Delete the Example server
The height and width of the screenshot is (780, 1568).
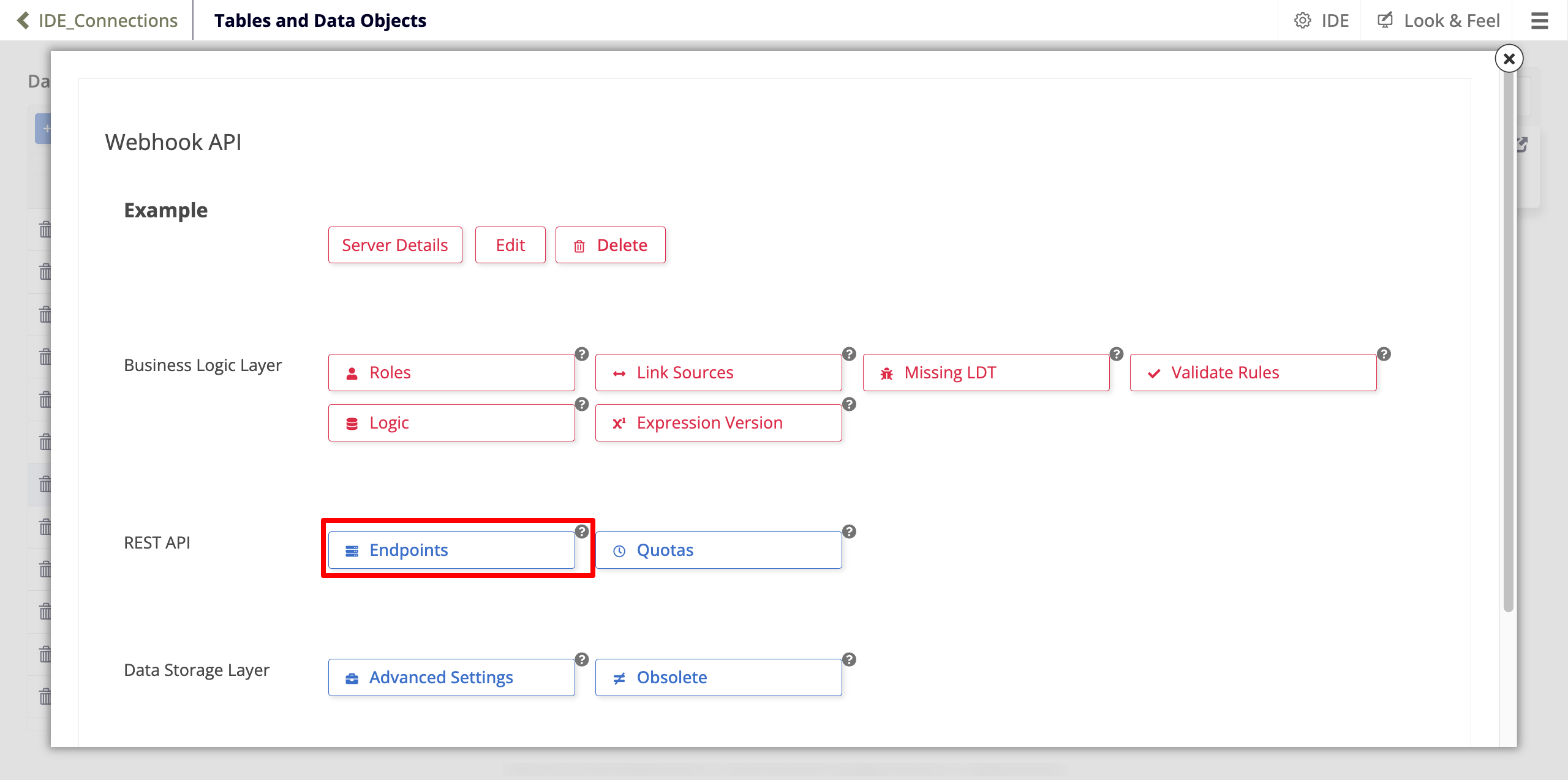(x=610, y=245)
